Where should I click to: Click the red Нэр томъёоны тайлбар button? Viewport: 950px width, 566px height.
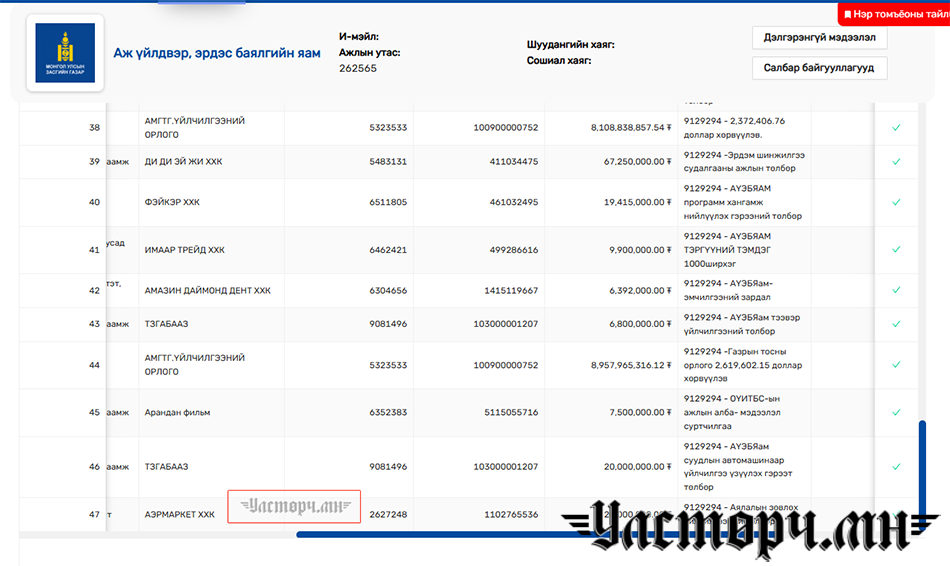(x=895, y=14)
